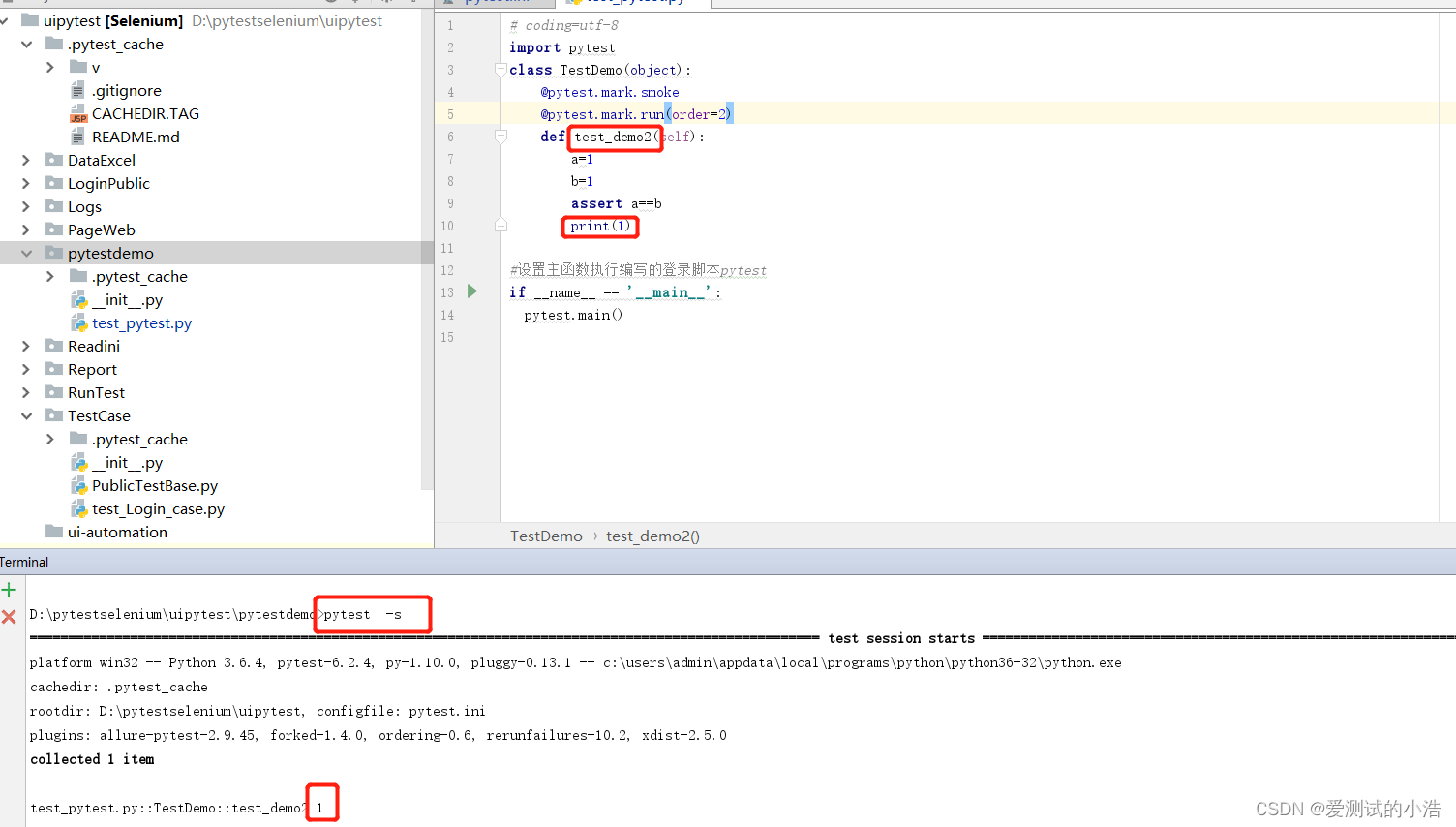Expand the PageWeb folder
Viewport: 1456px width, 827px height.
[26, 230]
